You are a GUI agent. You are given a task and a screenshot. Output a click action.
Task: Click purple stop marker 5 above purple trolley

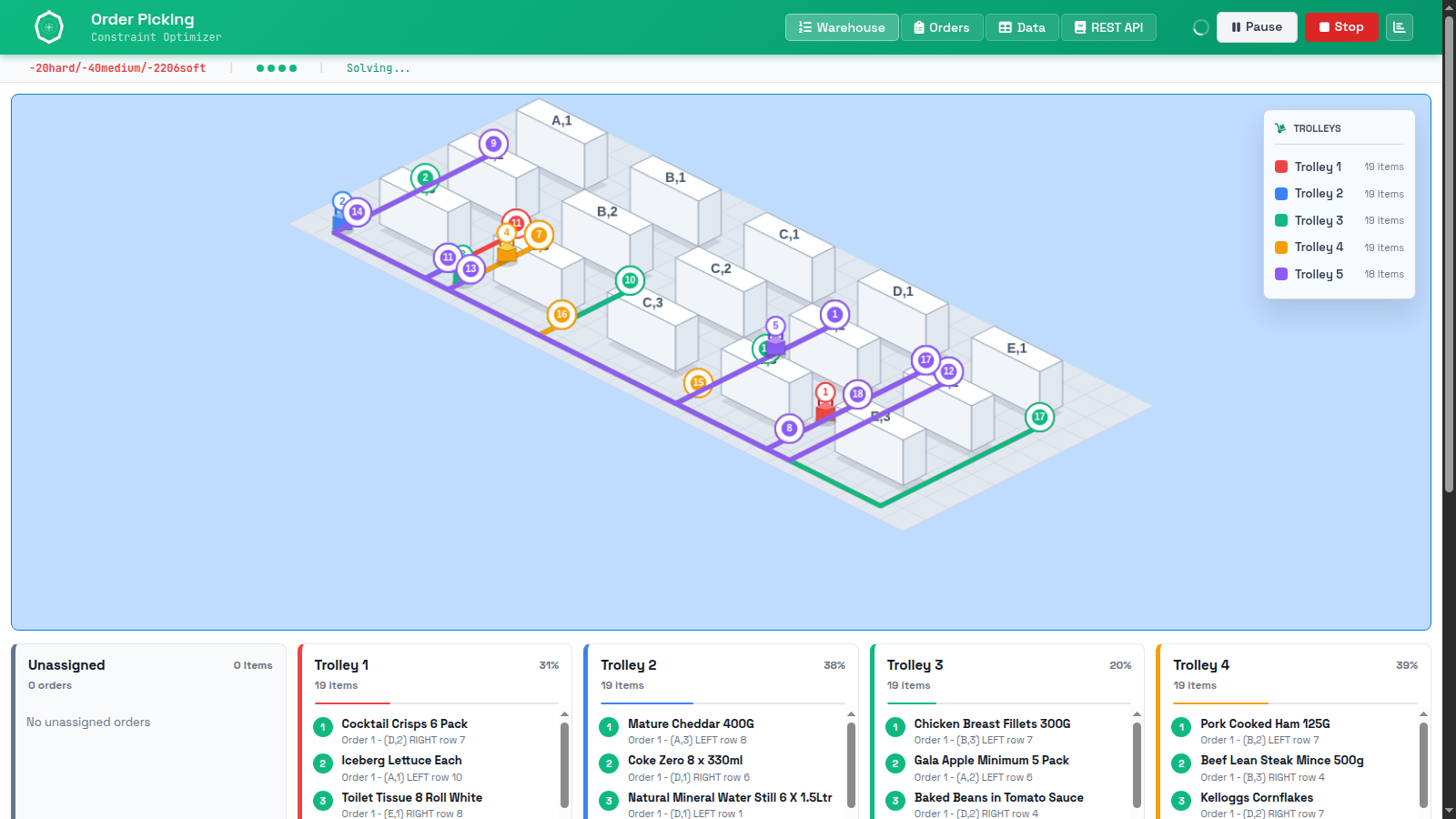pos(775,326)
